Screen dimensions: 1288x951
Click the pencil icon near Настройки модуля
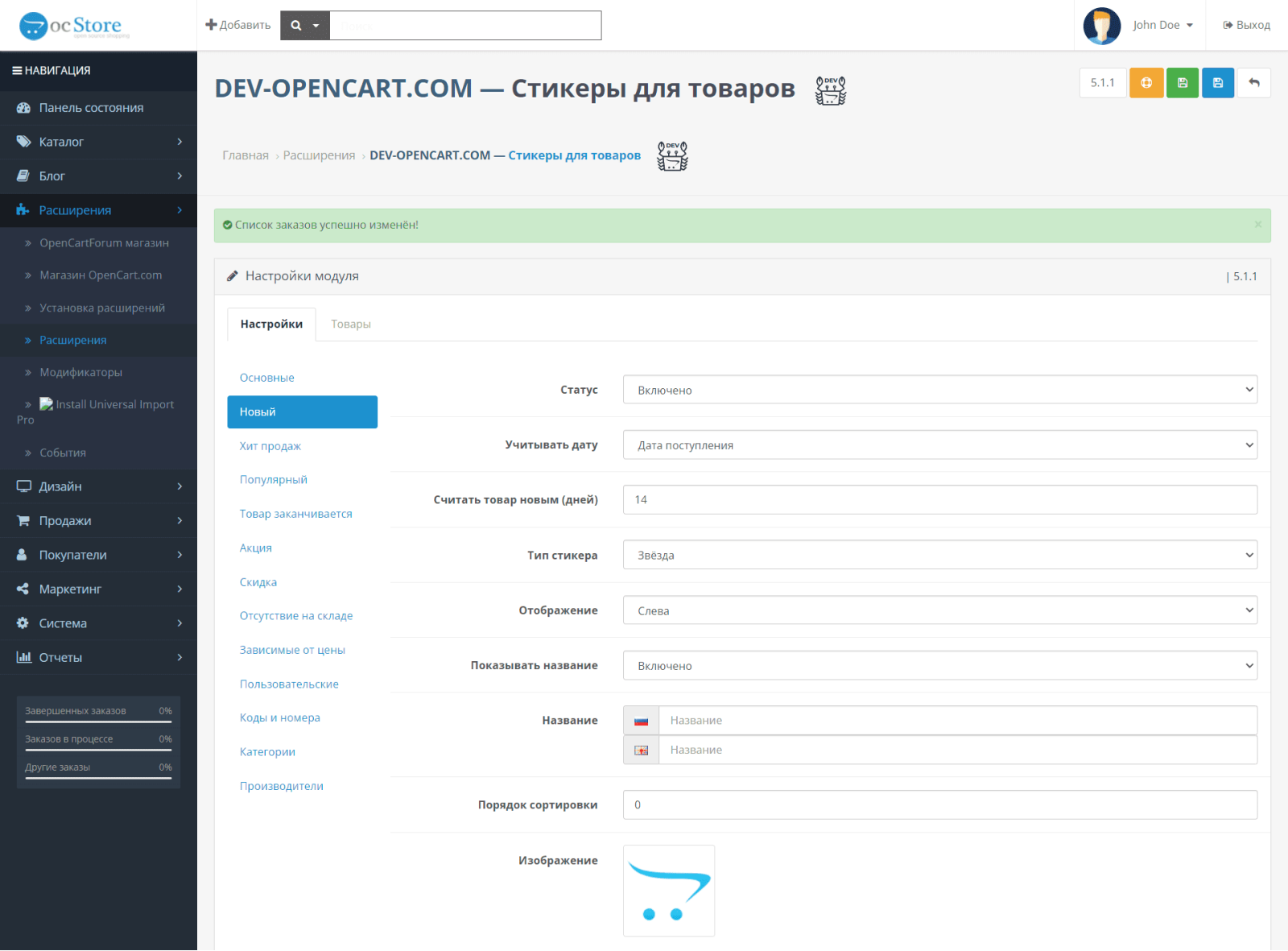(x=232, y=276)
